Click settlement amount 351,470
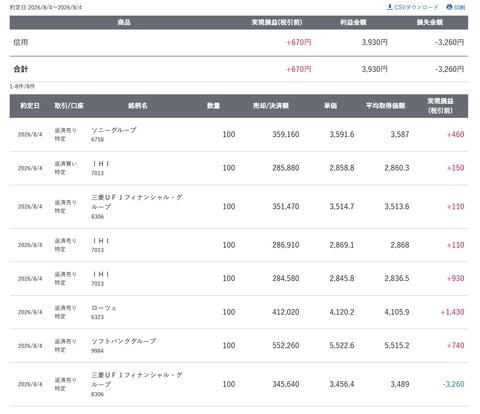Viewport: 480px width, 414px height. click(286, 206)
